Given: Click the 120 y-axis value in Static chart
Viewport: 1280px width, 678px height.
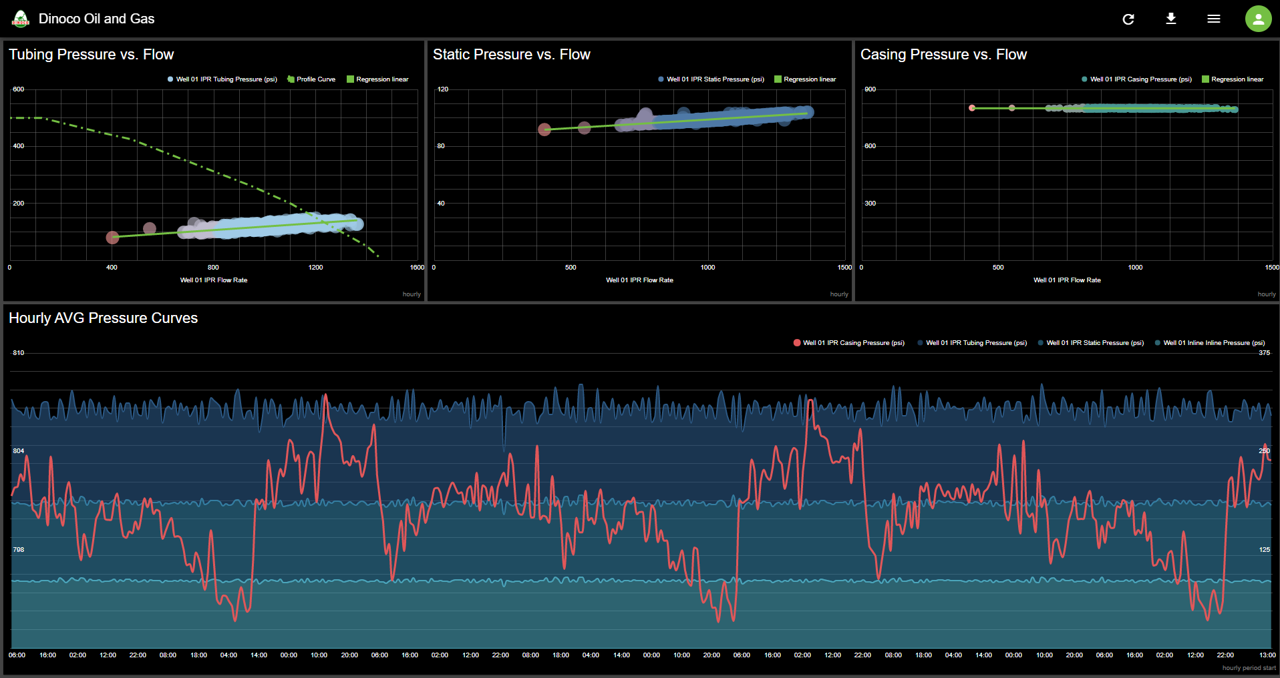Looking at the screenshot, I should [442, 89].
